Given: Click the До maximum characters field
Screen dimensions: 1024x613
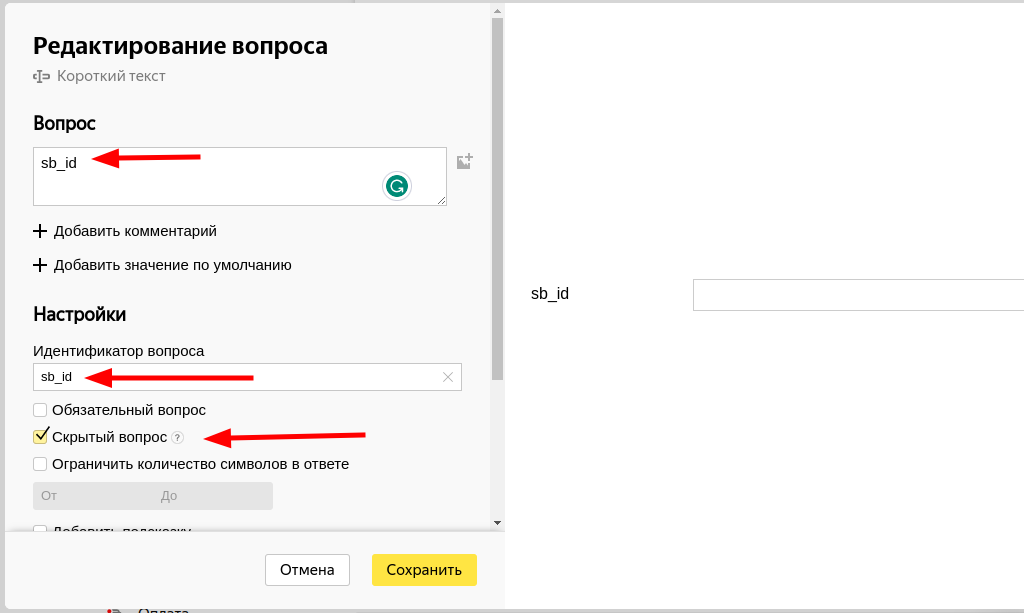Looking at the screenshot, I should (x=212, y=496).
